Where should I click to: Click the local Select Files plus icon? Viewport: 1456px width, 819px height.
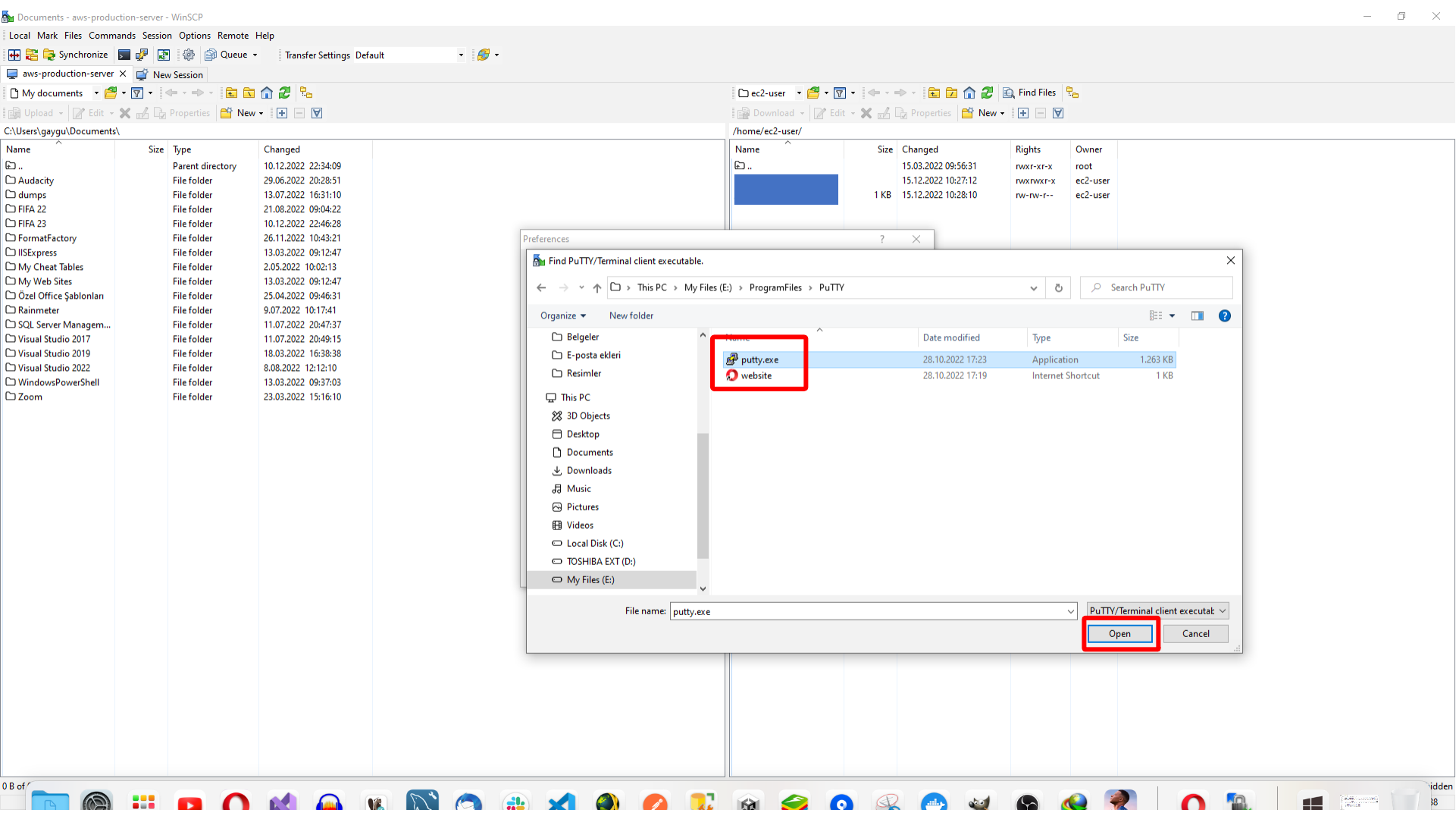click(x=282, y=113)
